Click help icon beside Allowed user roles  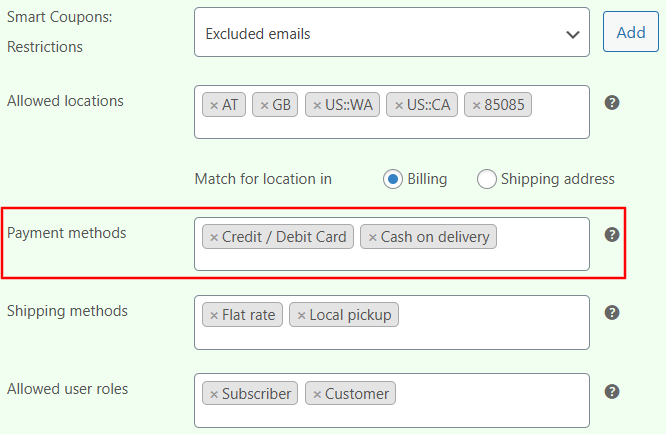[x=612, y=392]
